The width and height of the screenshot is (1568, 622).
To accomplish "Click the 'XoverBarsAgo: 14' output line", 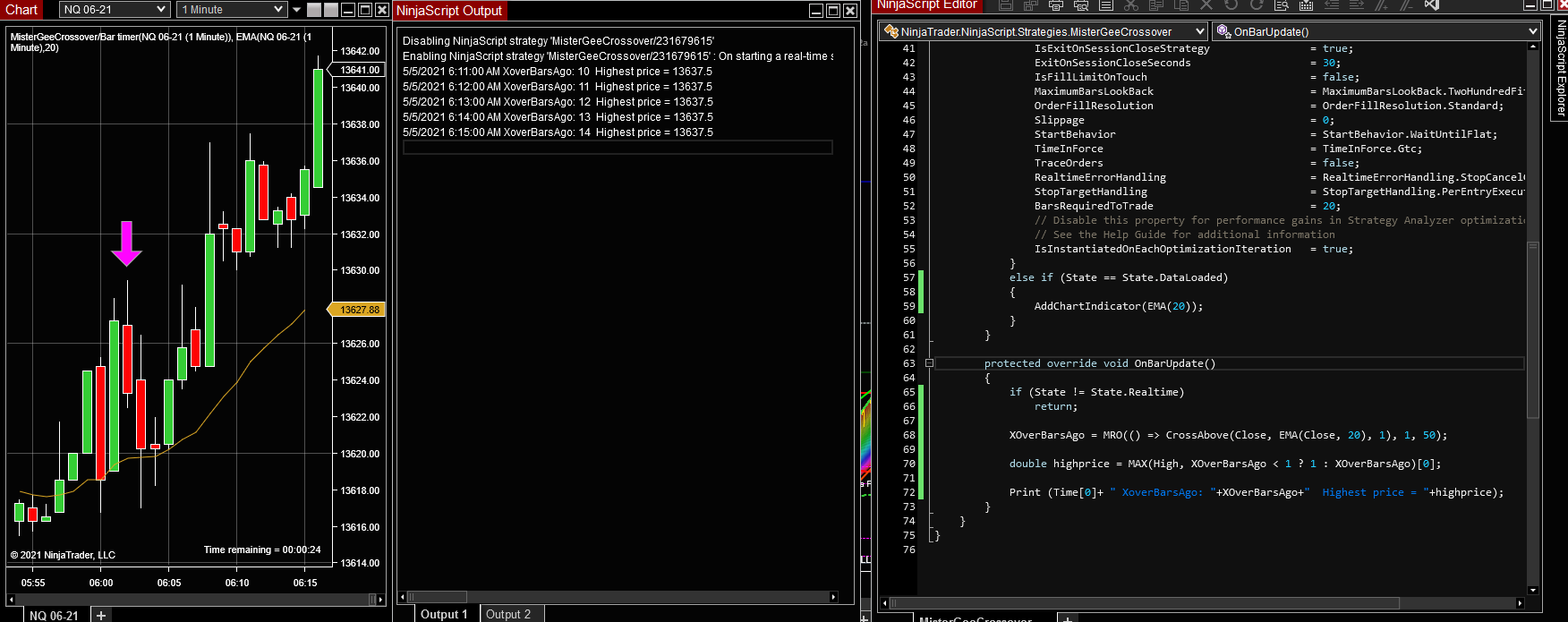I will 558,132.
